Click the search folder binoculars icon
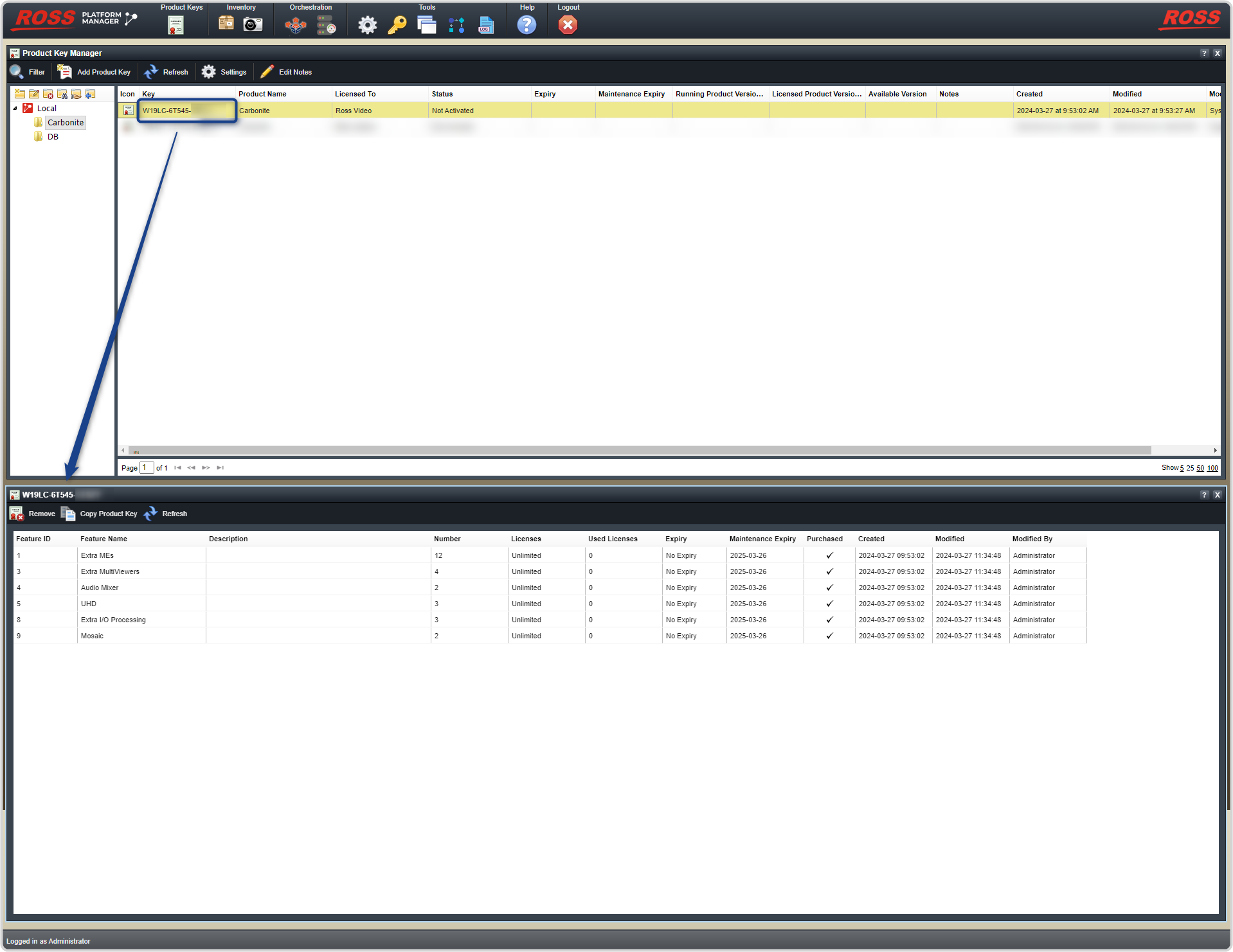The width and height of the screenshot is (1233, 952). [x=62, y=94]
